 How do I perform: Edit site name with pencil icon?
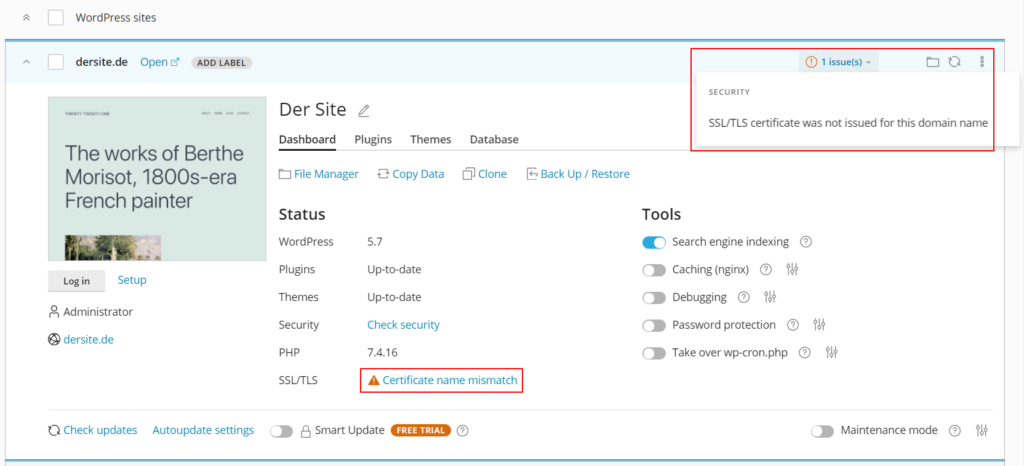[364, 111]
